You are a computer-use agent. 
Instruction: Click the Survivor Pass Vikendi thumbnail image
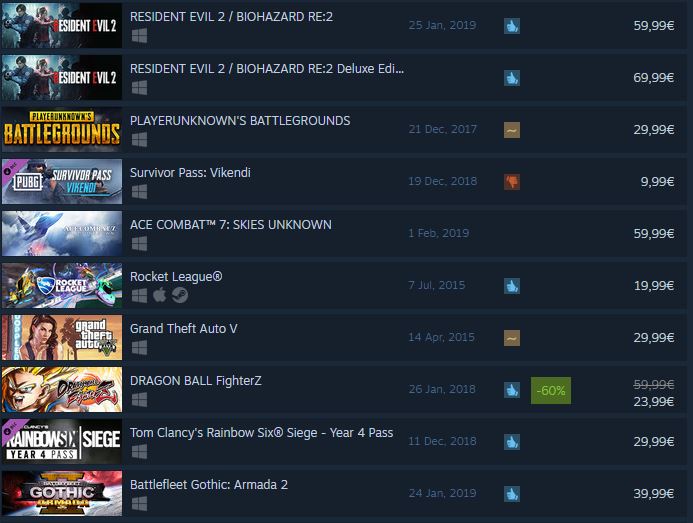pos(62,181)
